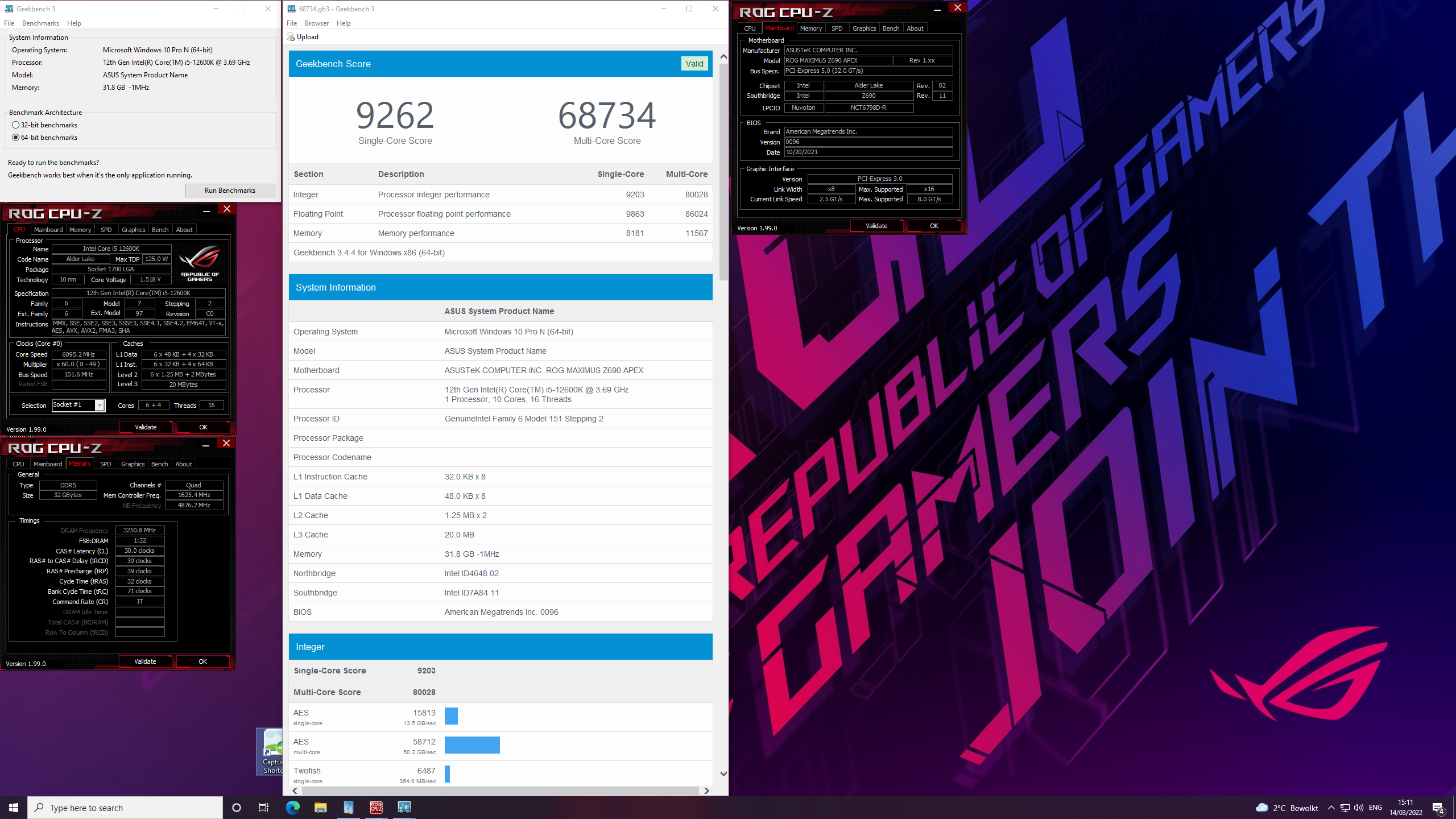Minimize the CPU-Z Mainboard window

[x=937, y=8]
